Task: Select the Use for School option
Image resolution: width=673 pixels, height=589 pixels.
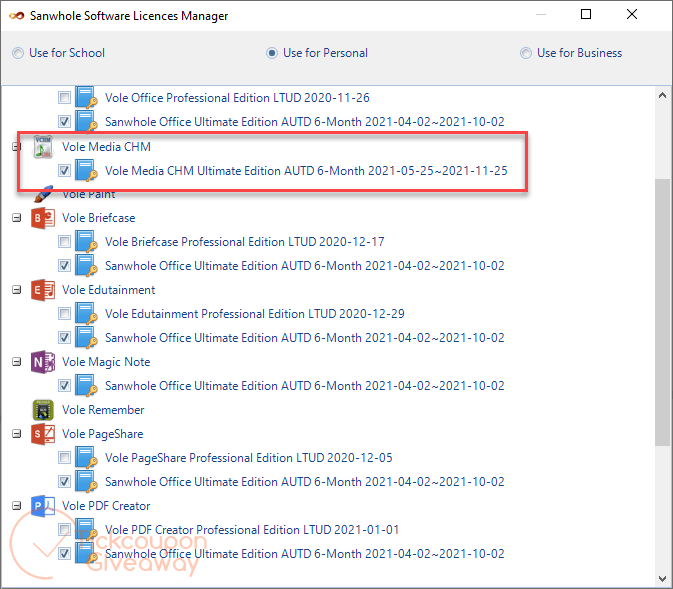Action: [58, 53]
